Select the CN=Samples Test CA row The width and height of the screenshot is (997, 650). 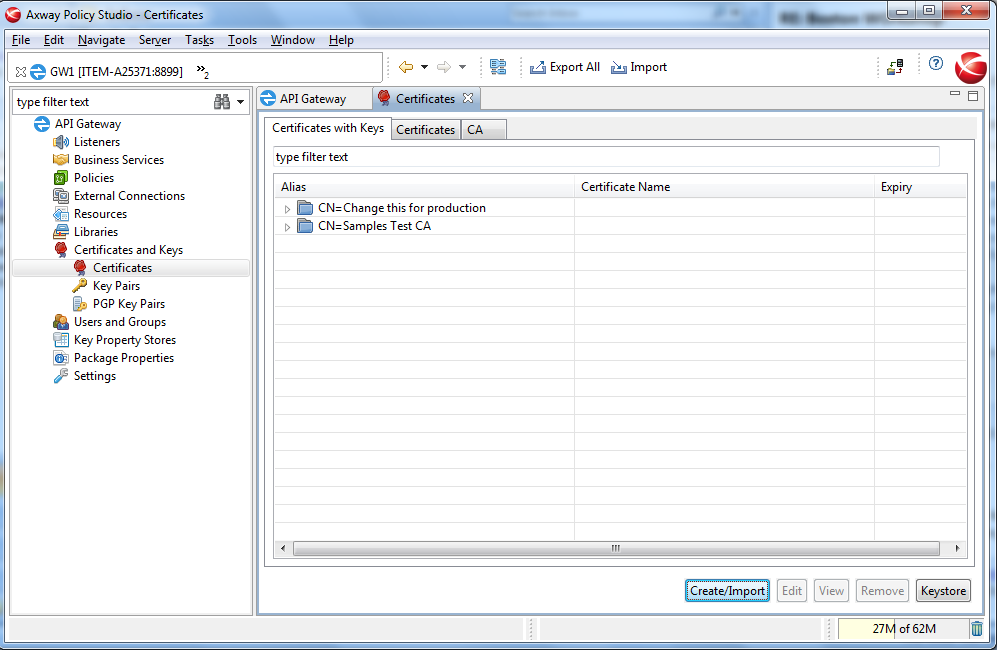point(375,226)
